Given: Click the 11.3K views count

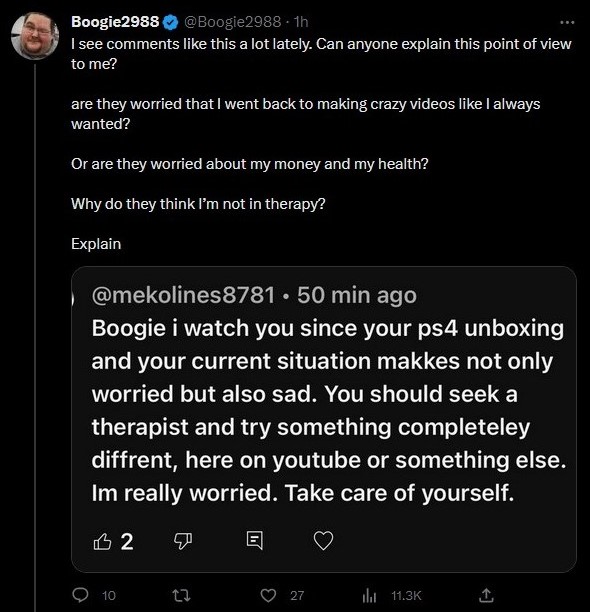Looking at the screenshot, I should [x=406, y=595].
